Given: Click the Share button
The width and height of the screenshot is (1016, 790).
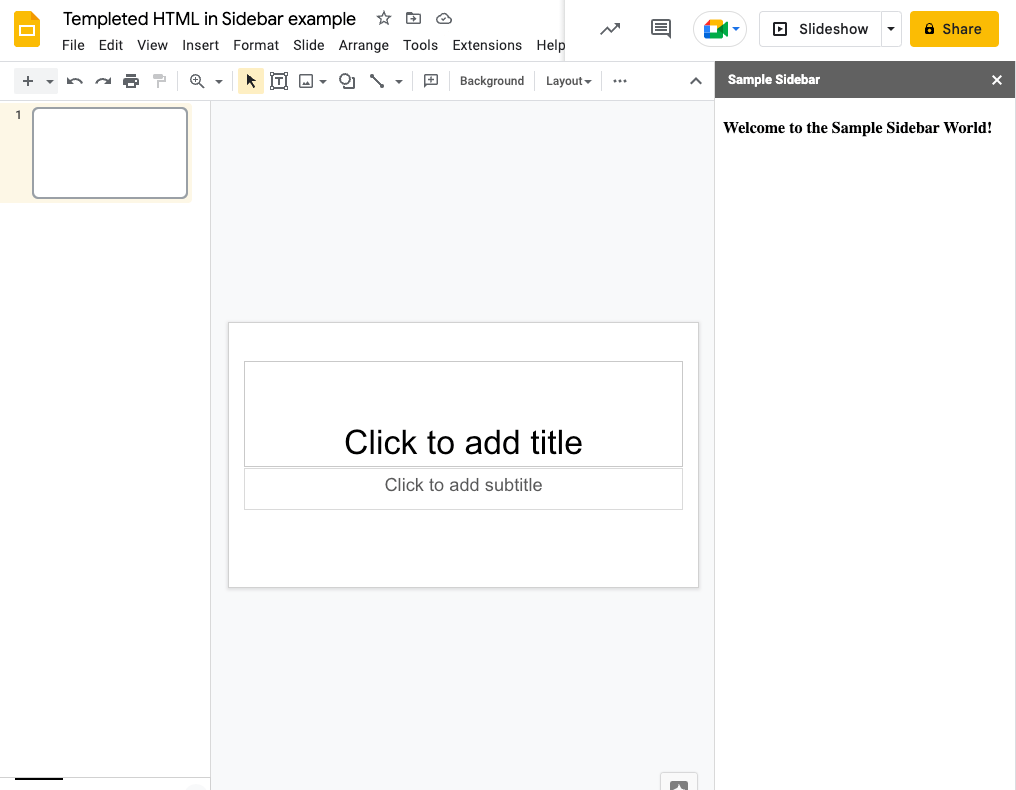Looking at the screenshot, I should coord(953,28).
